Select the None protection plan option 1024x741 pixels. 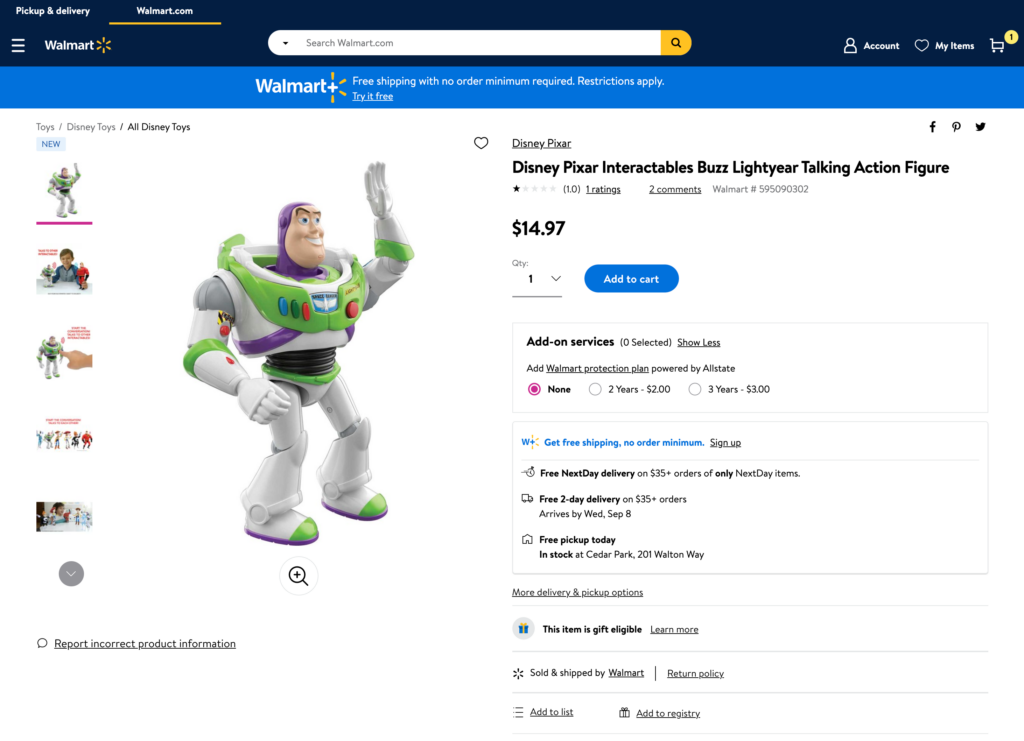click(x=534, y=389)
